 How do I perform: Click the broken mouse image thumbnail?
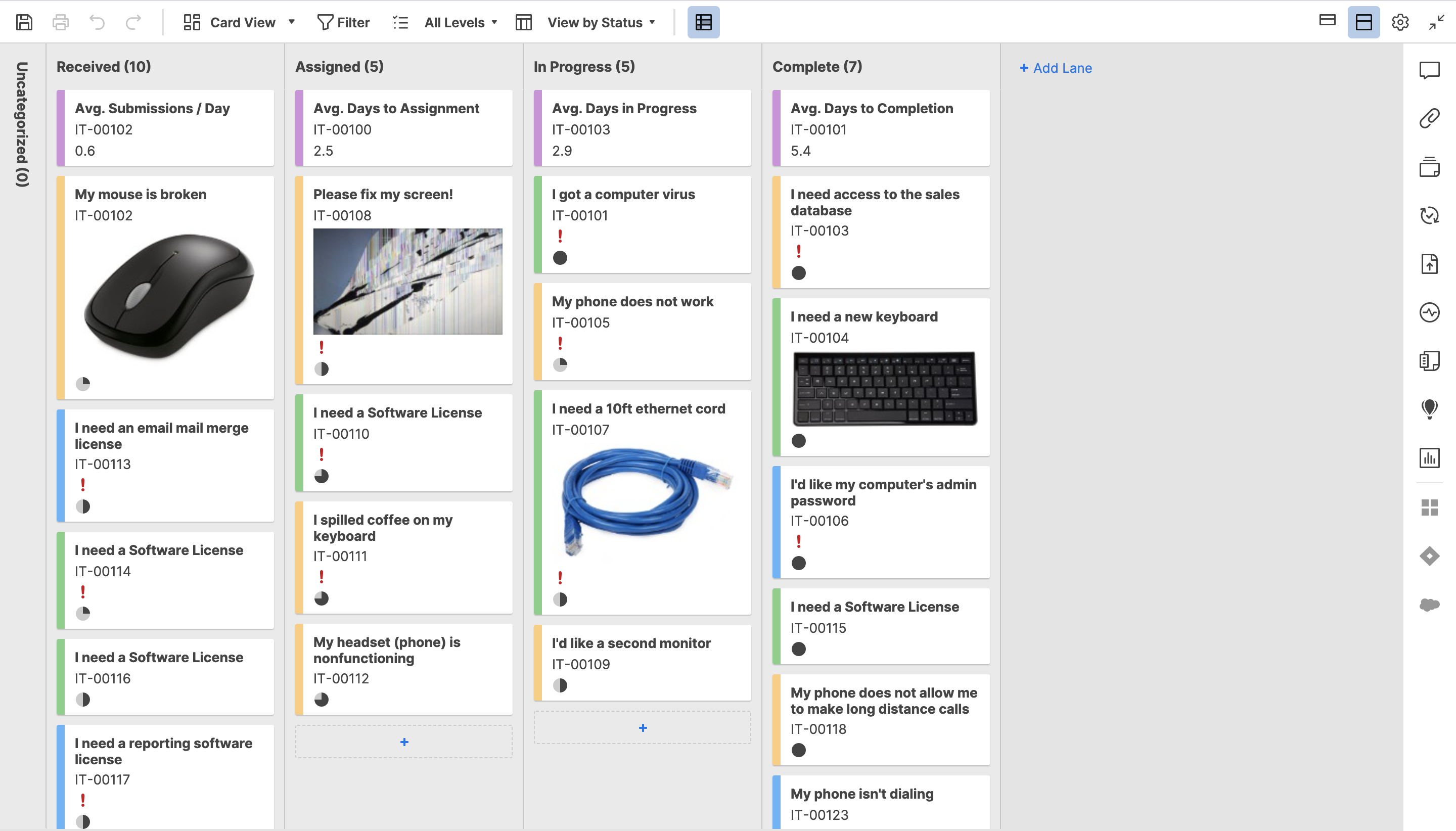pos(169,296)
